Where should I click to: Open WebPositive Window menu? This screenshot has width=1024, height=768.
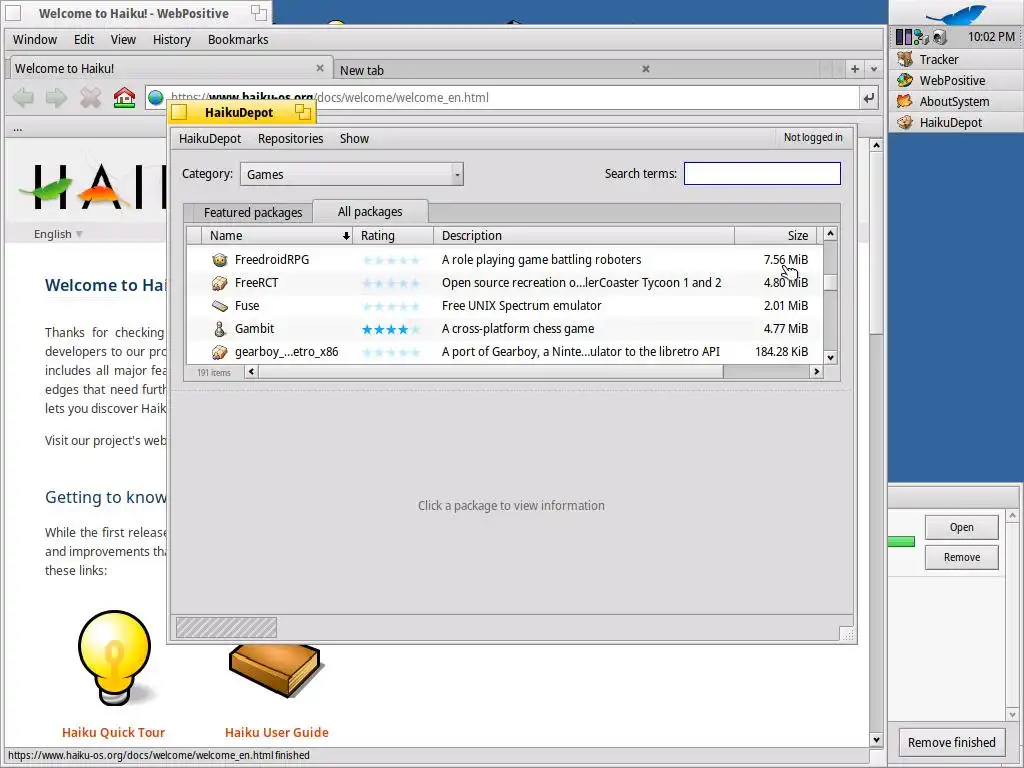[x=35, y=40]
